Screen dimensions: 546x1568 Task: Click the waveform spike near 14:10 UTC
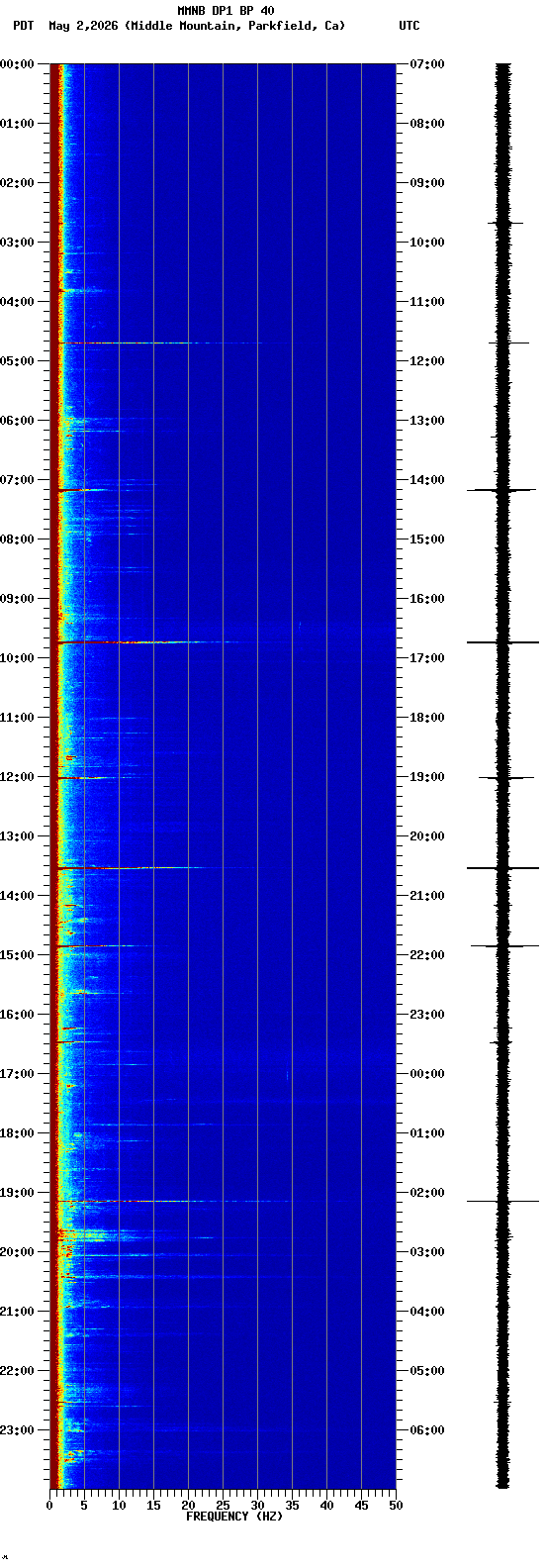502,489
